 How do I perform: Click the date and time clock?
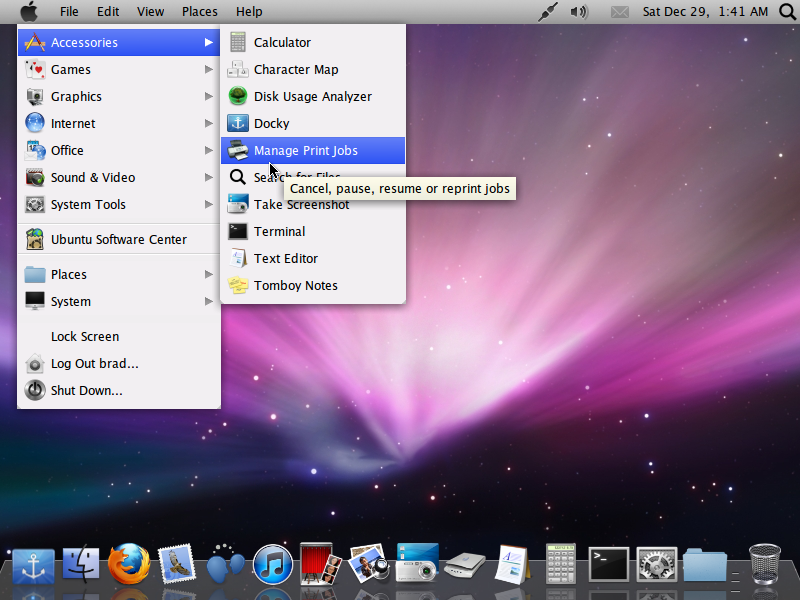705,11
